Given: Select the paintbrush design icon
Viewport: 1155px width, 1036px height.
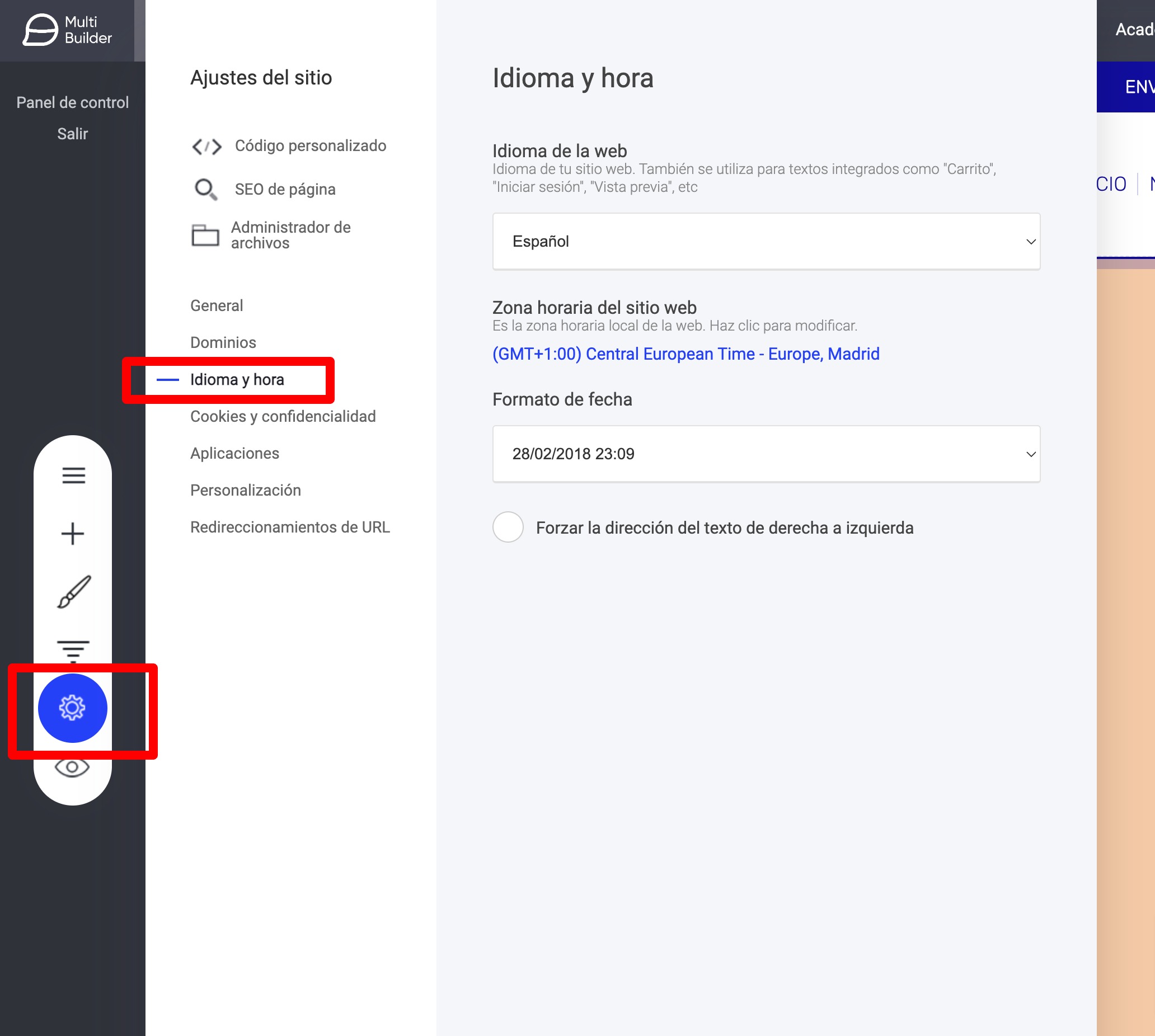Looking at the screenshot, I should pos(73,592).
